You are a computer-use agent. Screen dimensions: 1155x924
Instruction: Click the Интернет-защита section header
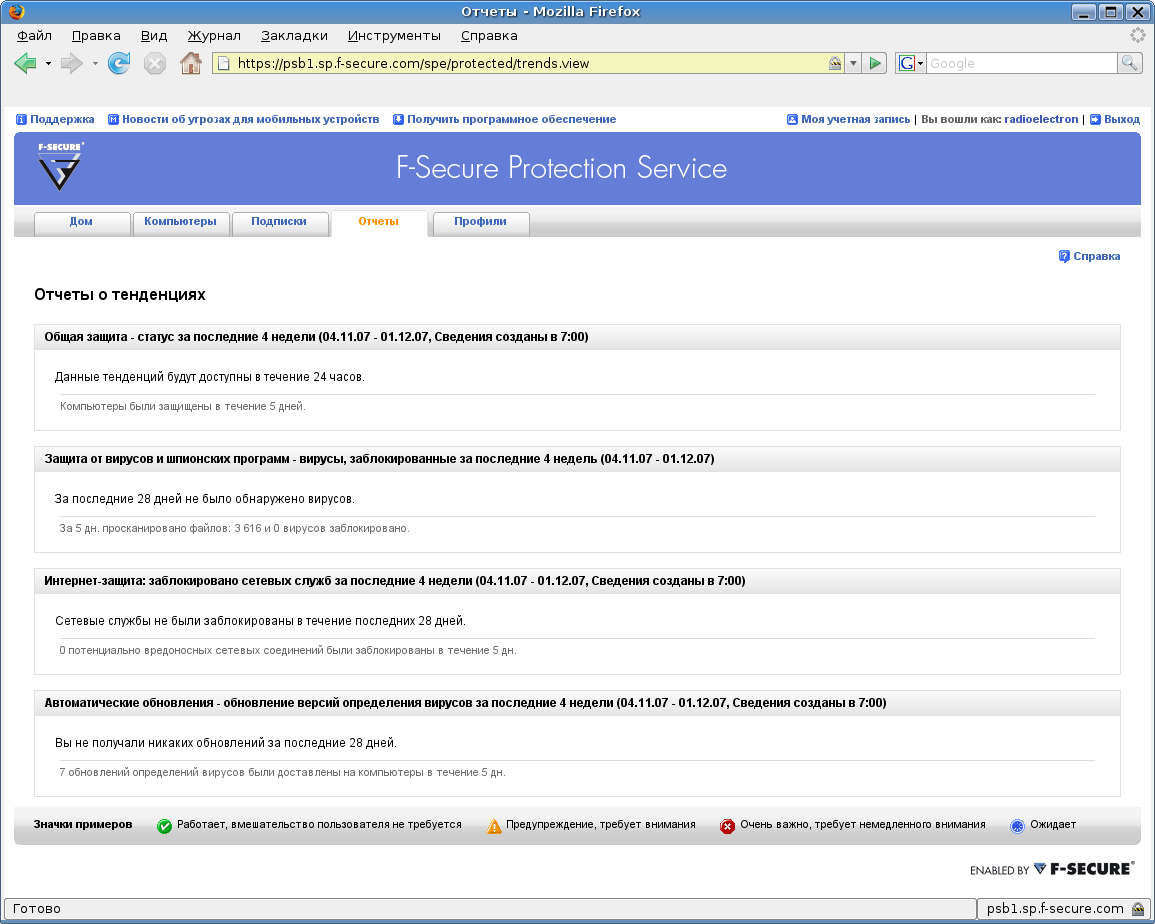pos(578,581)
